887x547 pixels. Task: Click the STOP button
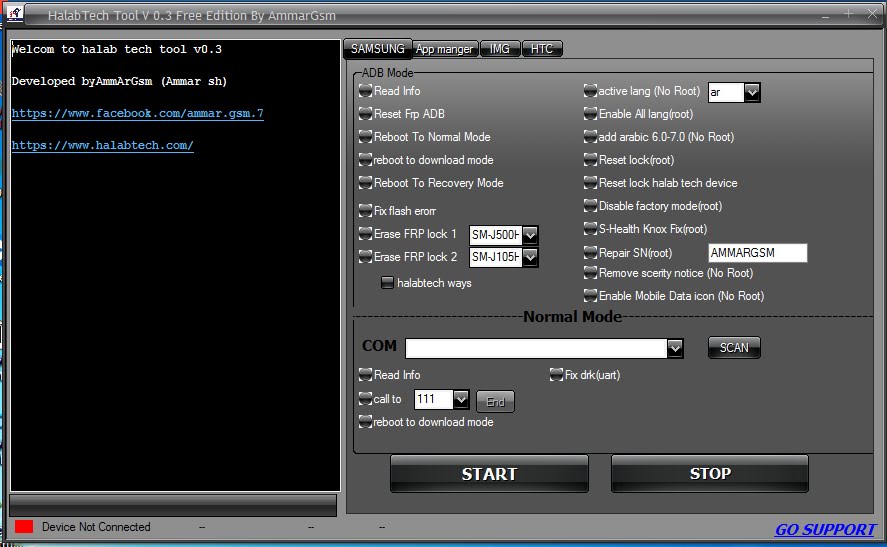(710, 473)
